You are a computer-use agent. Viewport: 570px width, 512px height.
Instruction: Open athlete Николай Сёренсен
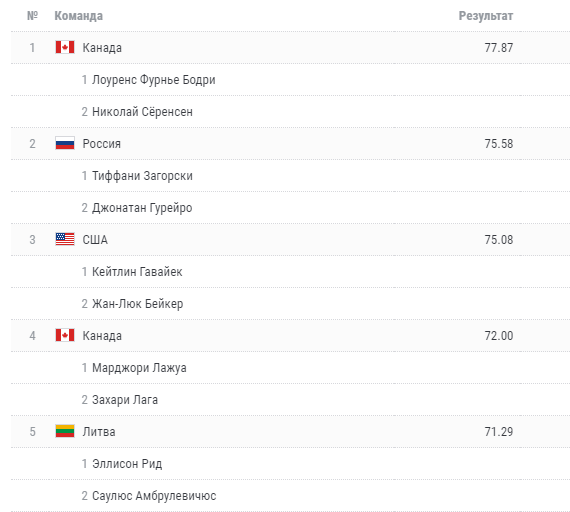click(x=142, y=112)
